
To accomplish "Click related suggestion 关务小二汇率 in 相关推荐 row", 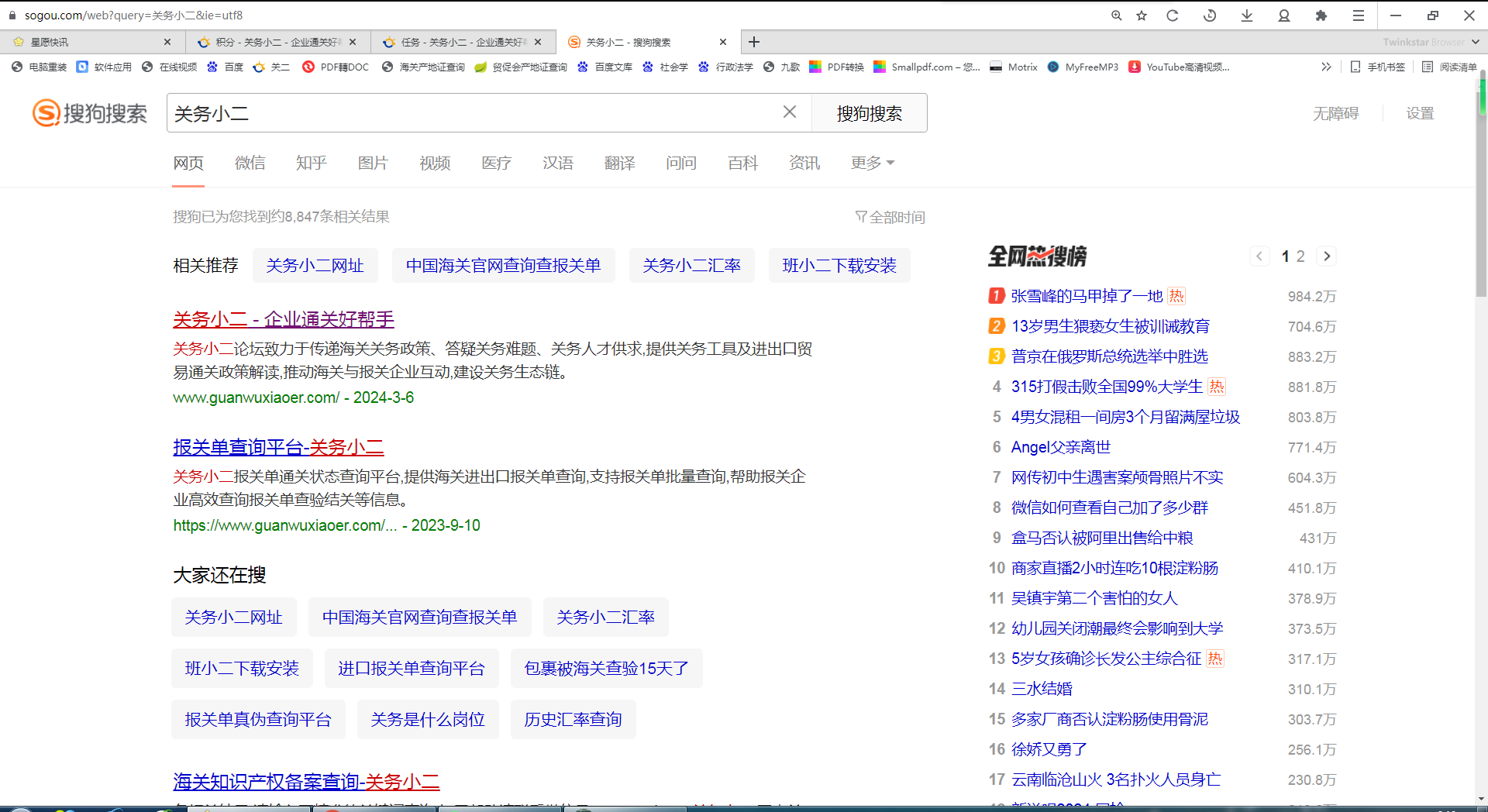I will click(691, 266).
